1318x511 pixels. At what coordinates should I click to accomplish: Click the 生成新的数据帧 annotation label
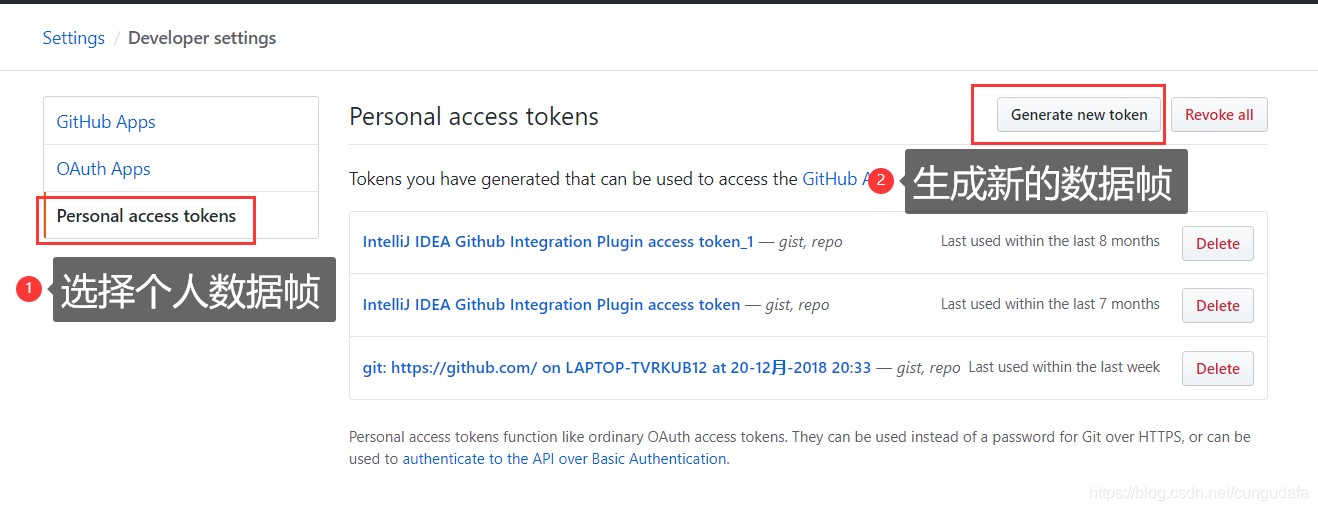point(1044,183)
